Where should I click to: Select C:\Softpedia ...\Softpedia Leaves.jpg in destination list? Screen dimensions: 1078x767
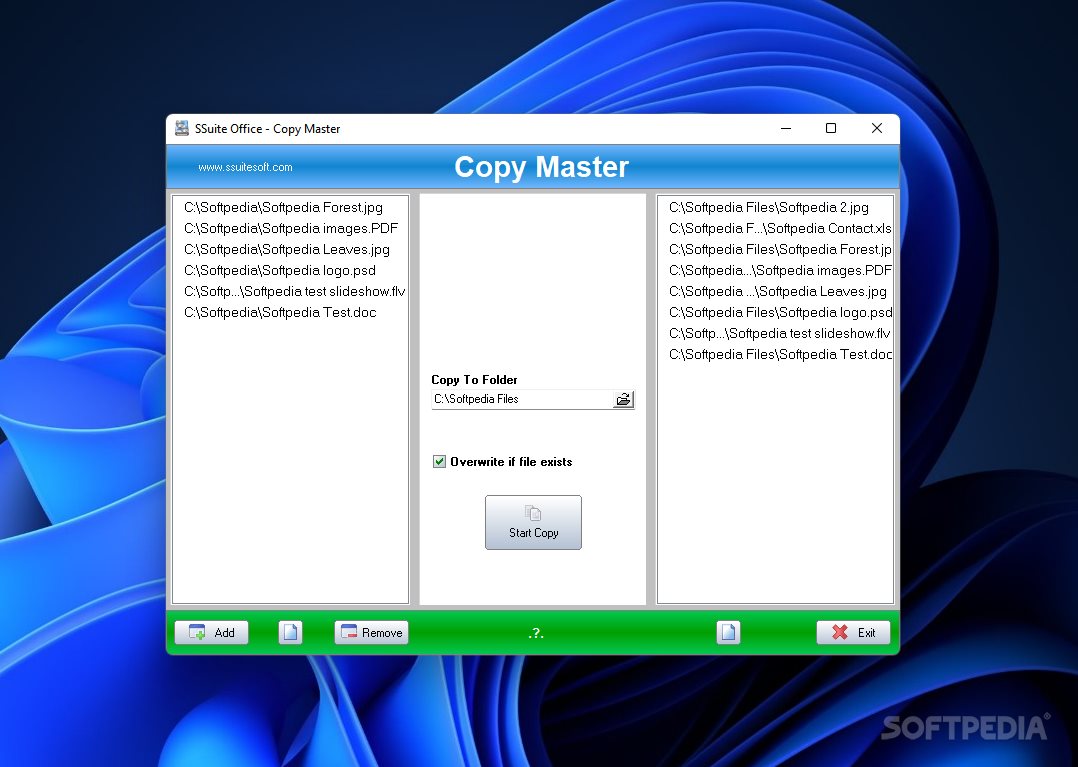coord(778,291)
